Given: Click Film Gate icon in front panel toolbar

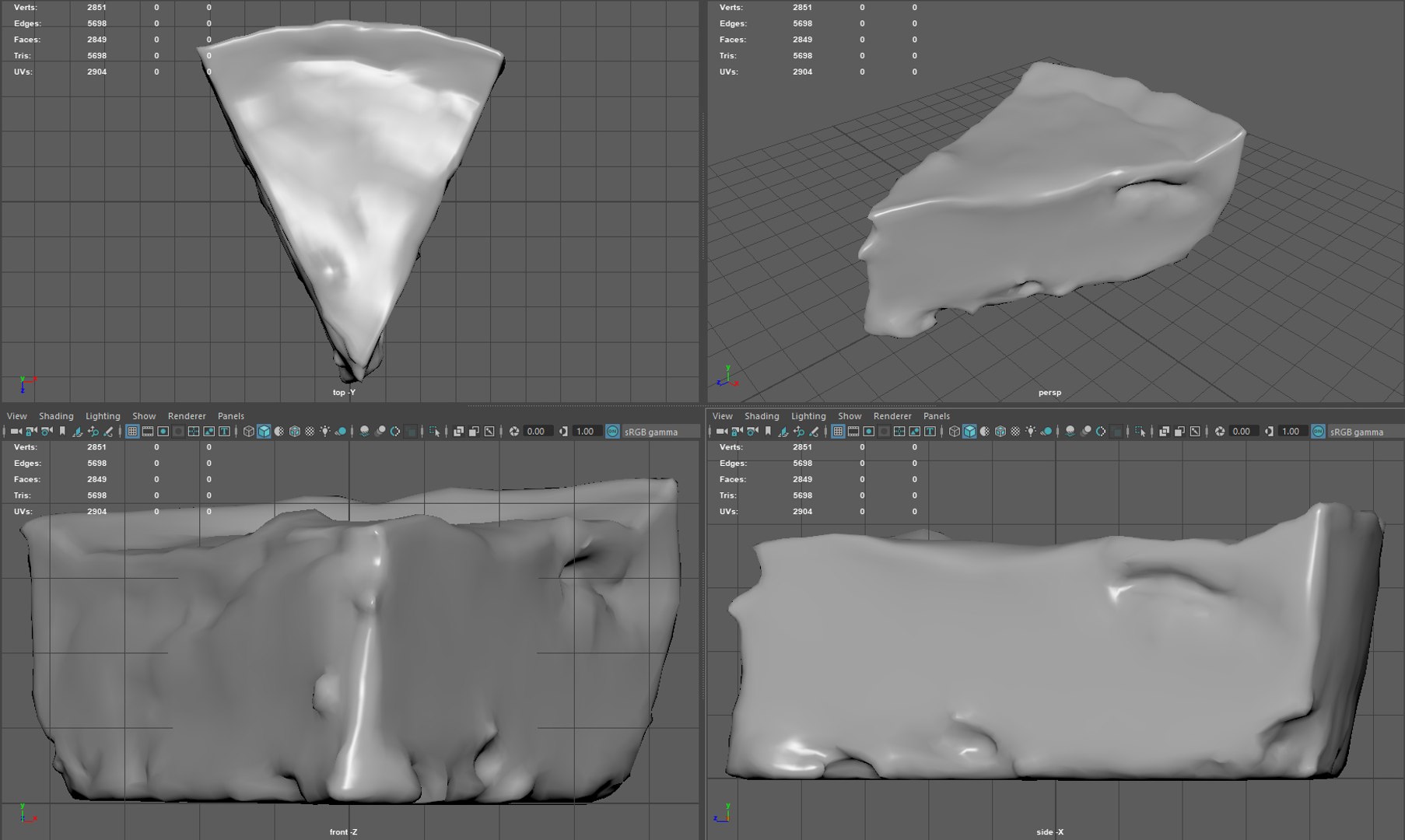Looking at the screenshot, I should [148, 432].
